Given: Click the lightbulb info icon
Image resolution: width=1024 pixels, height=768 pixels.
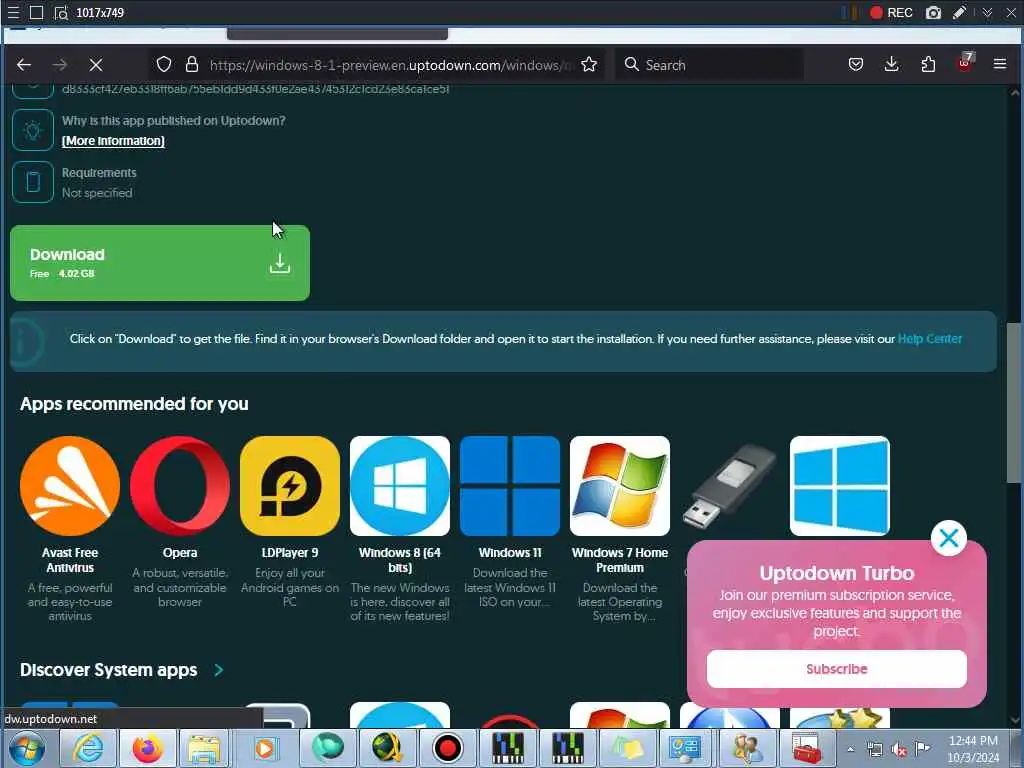Looking at the screenshot, I should pos(33,130).
